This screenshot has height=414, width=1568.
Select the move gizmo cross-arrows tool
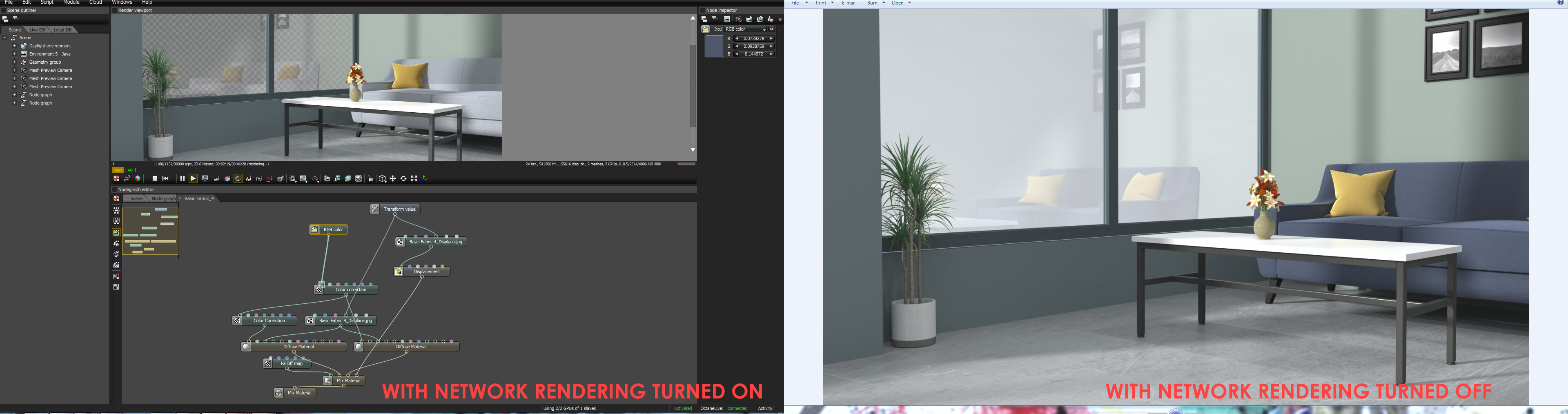[392, 178]
